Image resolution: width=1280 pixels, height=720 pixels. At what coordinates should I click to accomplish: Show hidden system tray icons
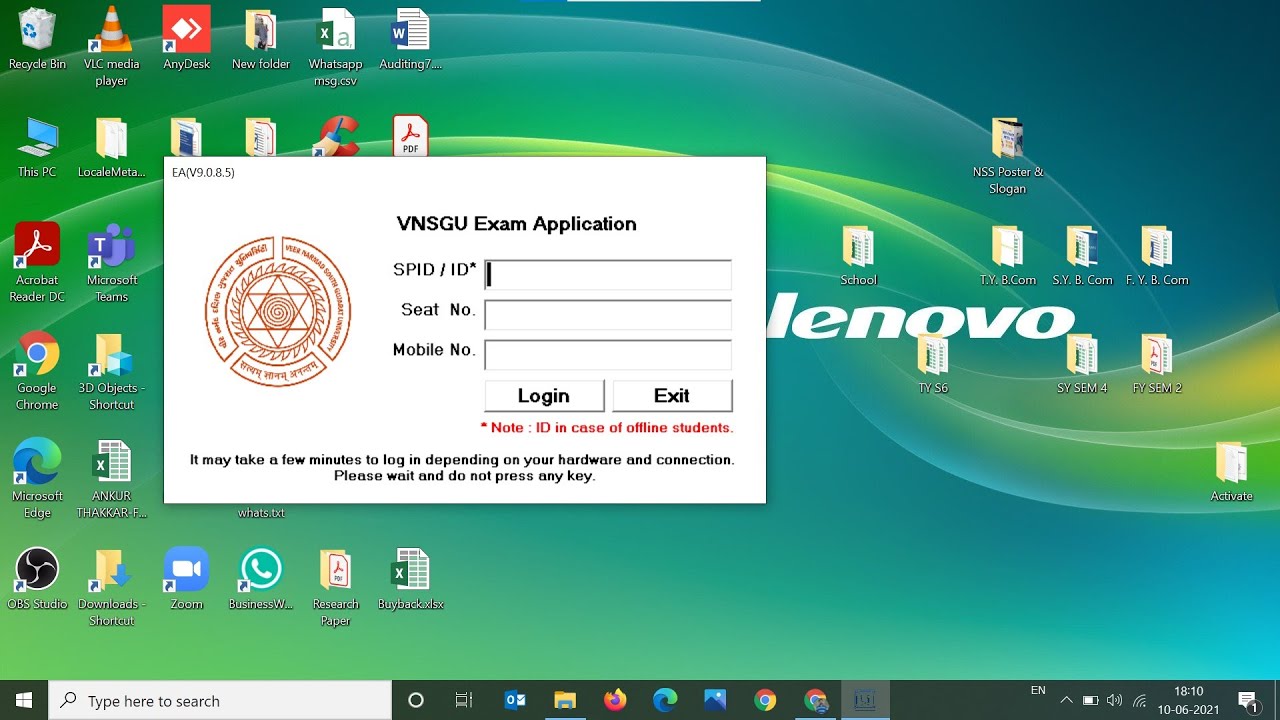(1066, 700)
